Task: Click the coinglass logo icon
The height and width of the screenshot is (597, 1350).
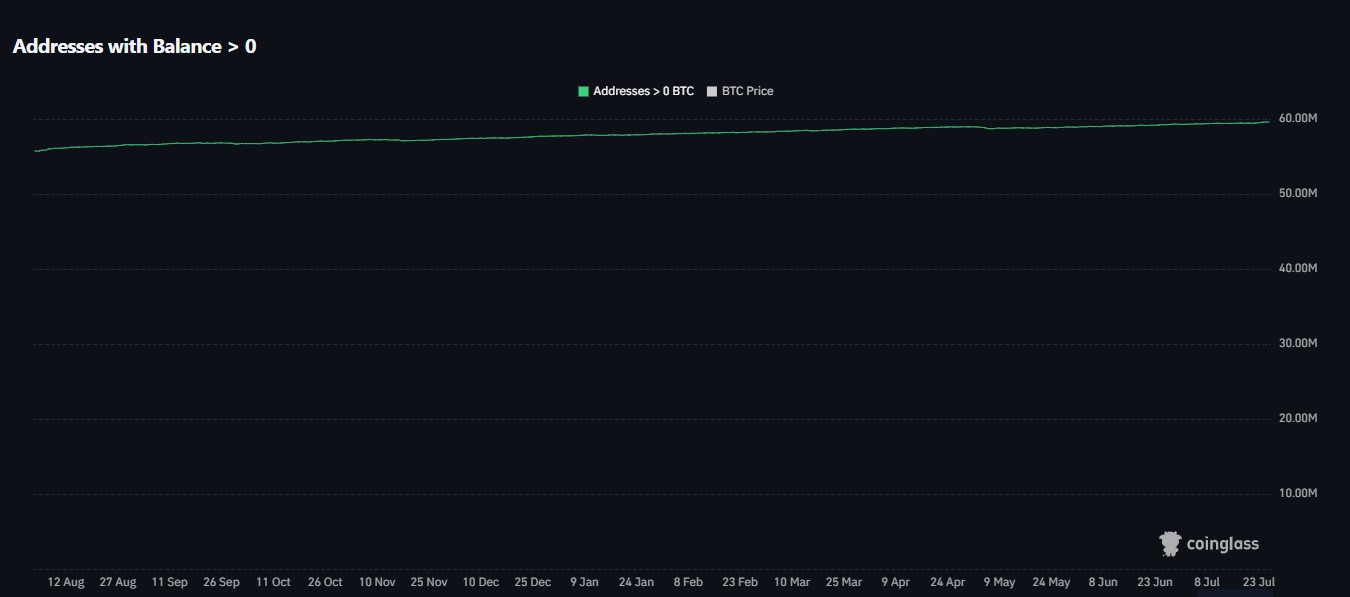Action: tap(1170, 544)
